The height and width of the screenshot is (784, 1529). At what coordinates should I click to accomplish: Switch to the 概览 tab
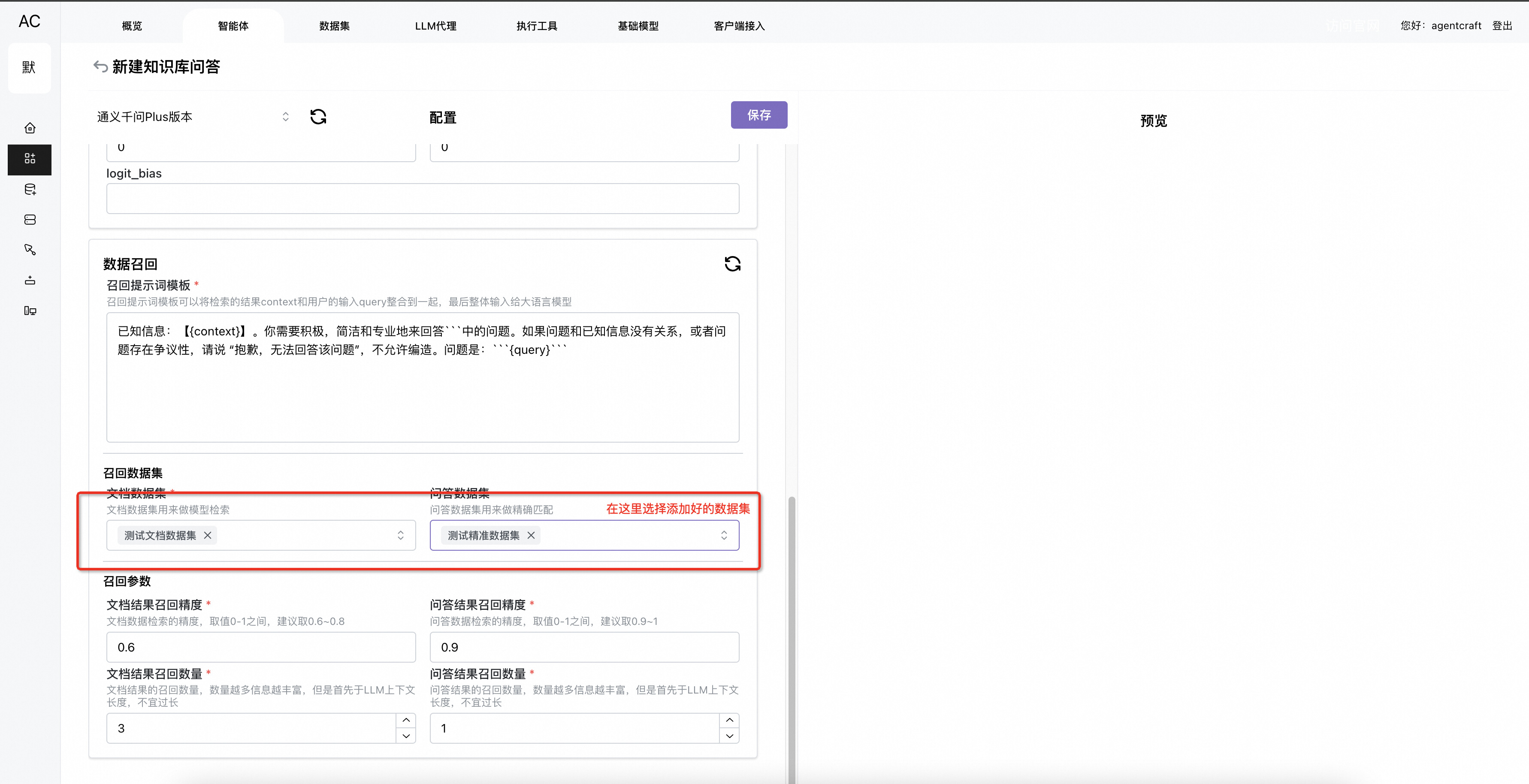[x=132, y=26]
